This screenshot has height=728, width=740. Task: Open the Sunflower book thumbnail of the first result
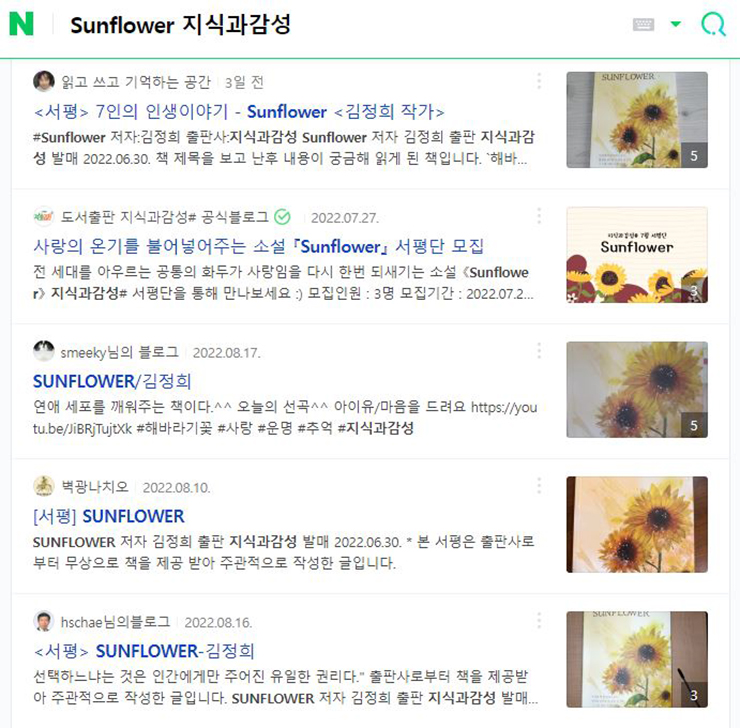click(637, 120)
